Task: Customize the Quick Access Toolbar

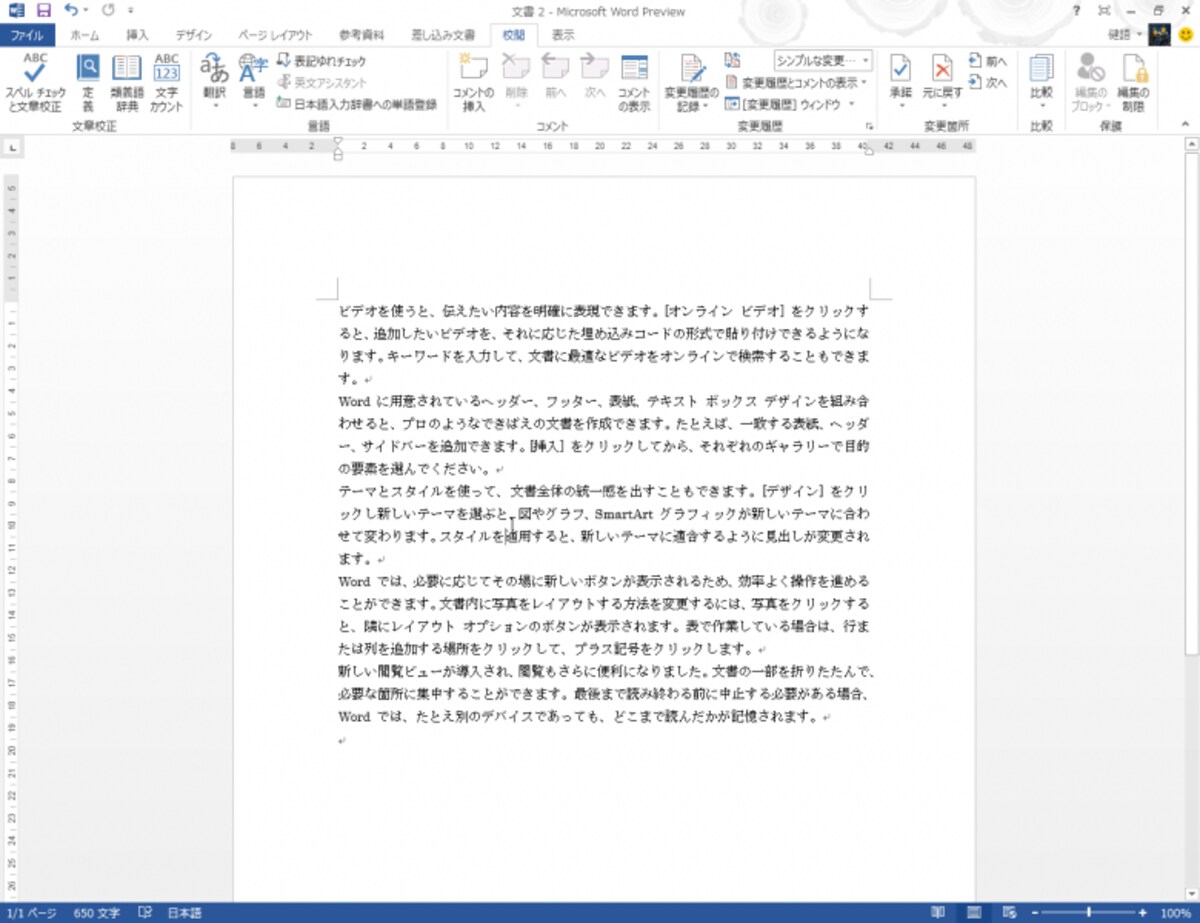Action: [x=130, y=11]
